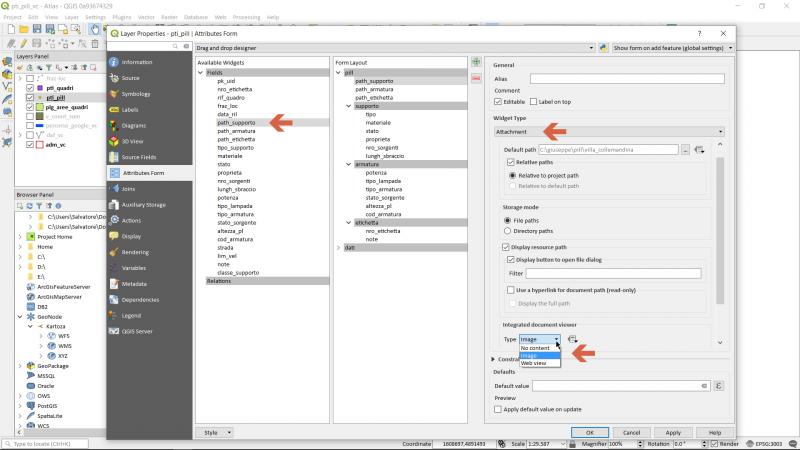Image resolution: width=800 pixels, height=450 pixels.
Task: Expand the dati group in Form Layout
Action: (x=338, y=247)
